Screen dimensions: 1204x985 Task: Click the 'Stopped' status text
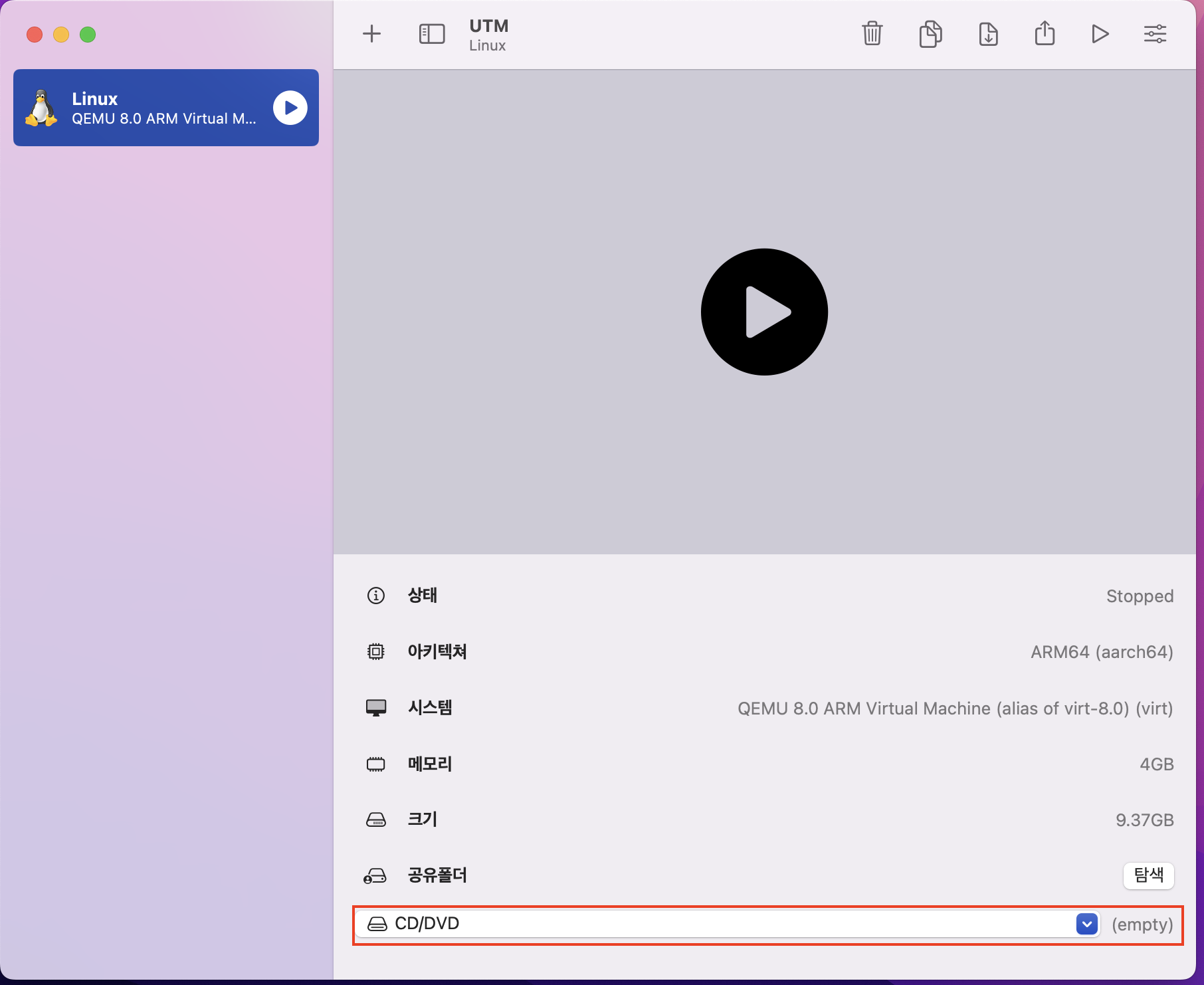point(1140,596)
